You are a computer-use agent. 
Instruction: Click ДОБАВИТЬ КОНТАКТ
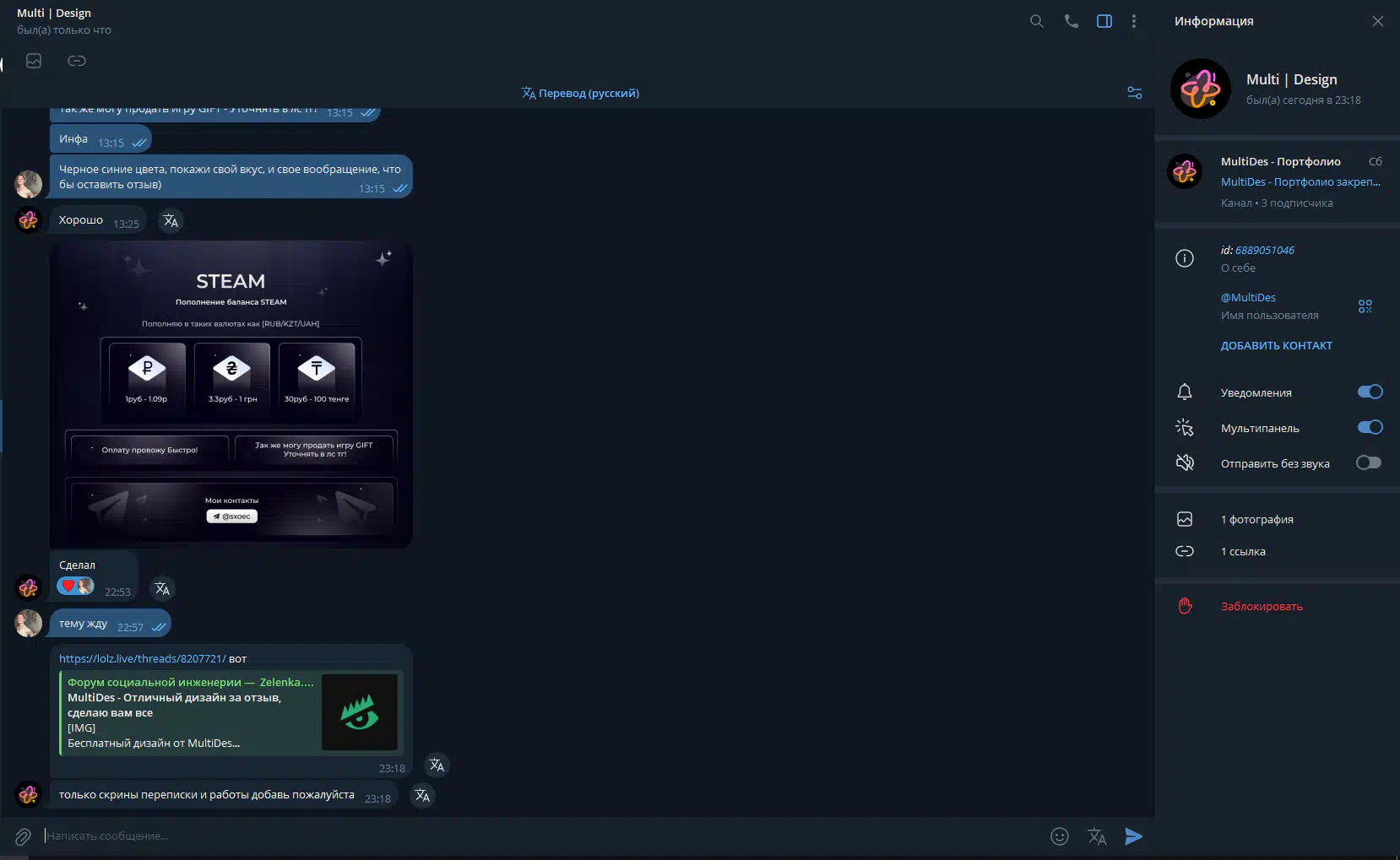[1276, 346]
